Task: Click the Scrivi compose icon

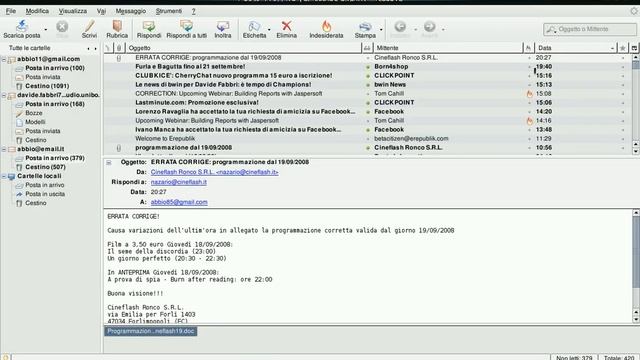Action: (89, 26)
